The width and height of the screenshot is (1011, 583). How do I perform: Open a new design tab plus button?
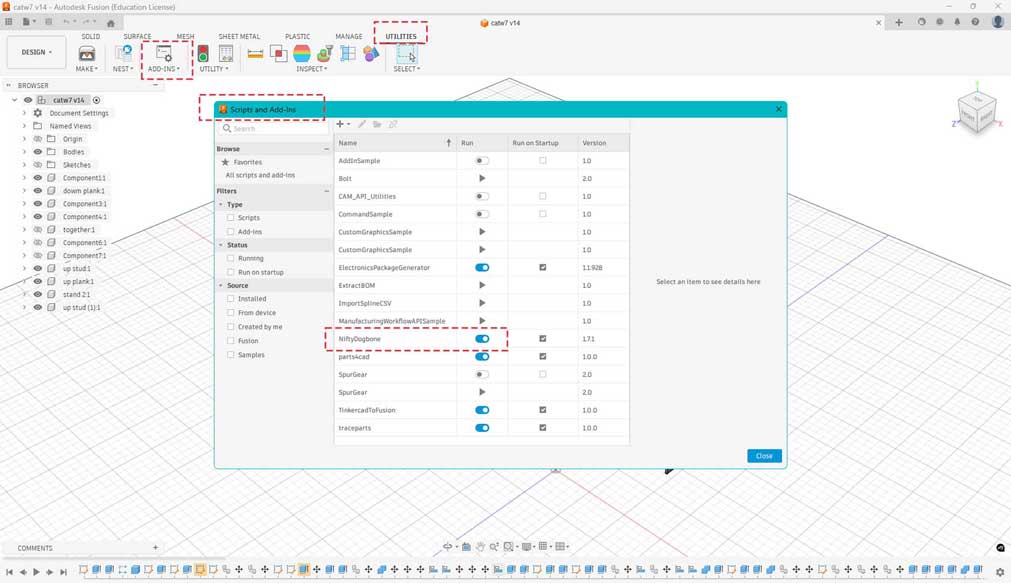click(898, 23)
